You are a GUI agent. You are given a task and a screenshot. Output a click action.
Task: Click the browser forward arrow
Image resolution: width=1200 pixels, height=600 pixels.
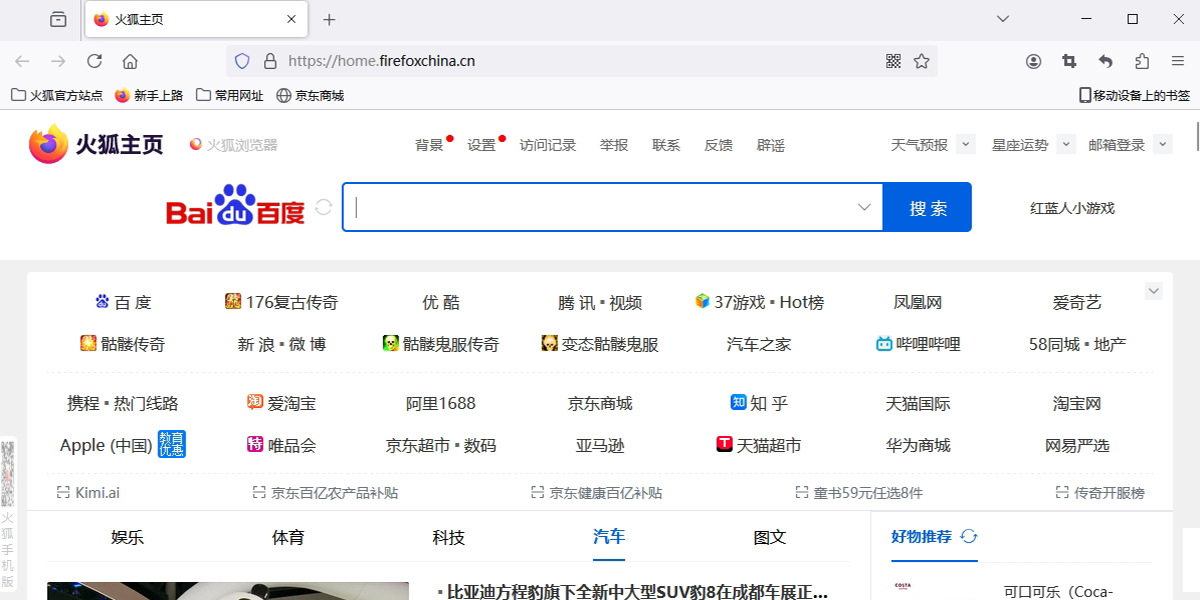tap(58, 61)
